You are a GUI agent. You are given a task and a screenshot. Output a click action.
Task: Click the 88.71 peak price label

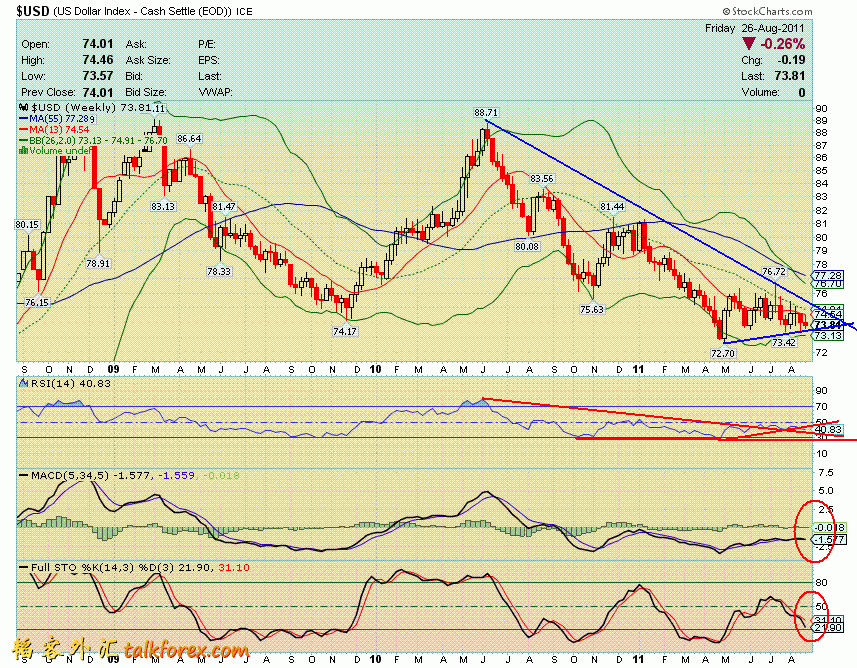(x=486, y=113)
